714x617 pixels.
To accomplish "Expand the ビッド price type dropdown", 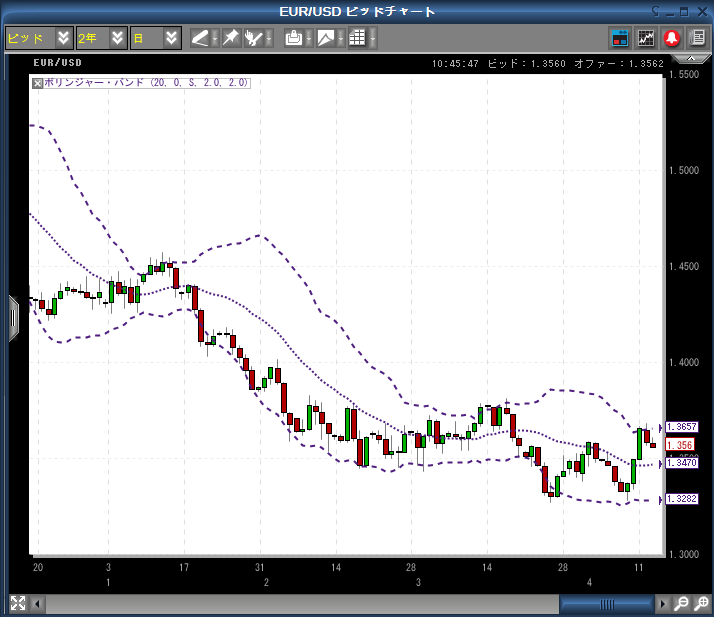I will click(64, 38).
